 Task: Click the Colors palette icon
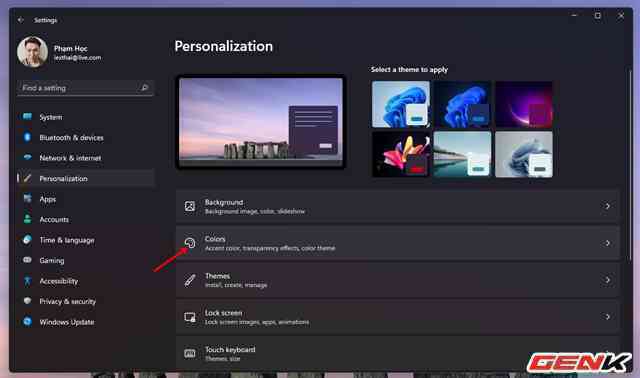pyautogui.click(x=189, y=243)
